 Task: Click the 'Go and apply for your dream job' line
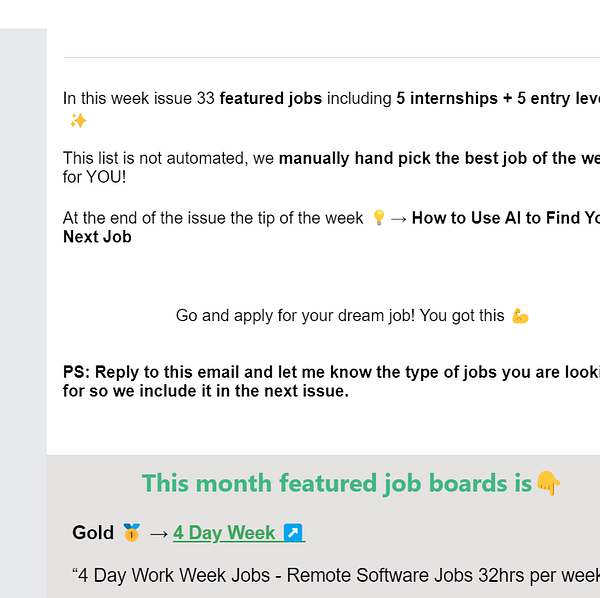click(340, 316)
